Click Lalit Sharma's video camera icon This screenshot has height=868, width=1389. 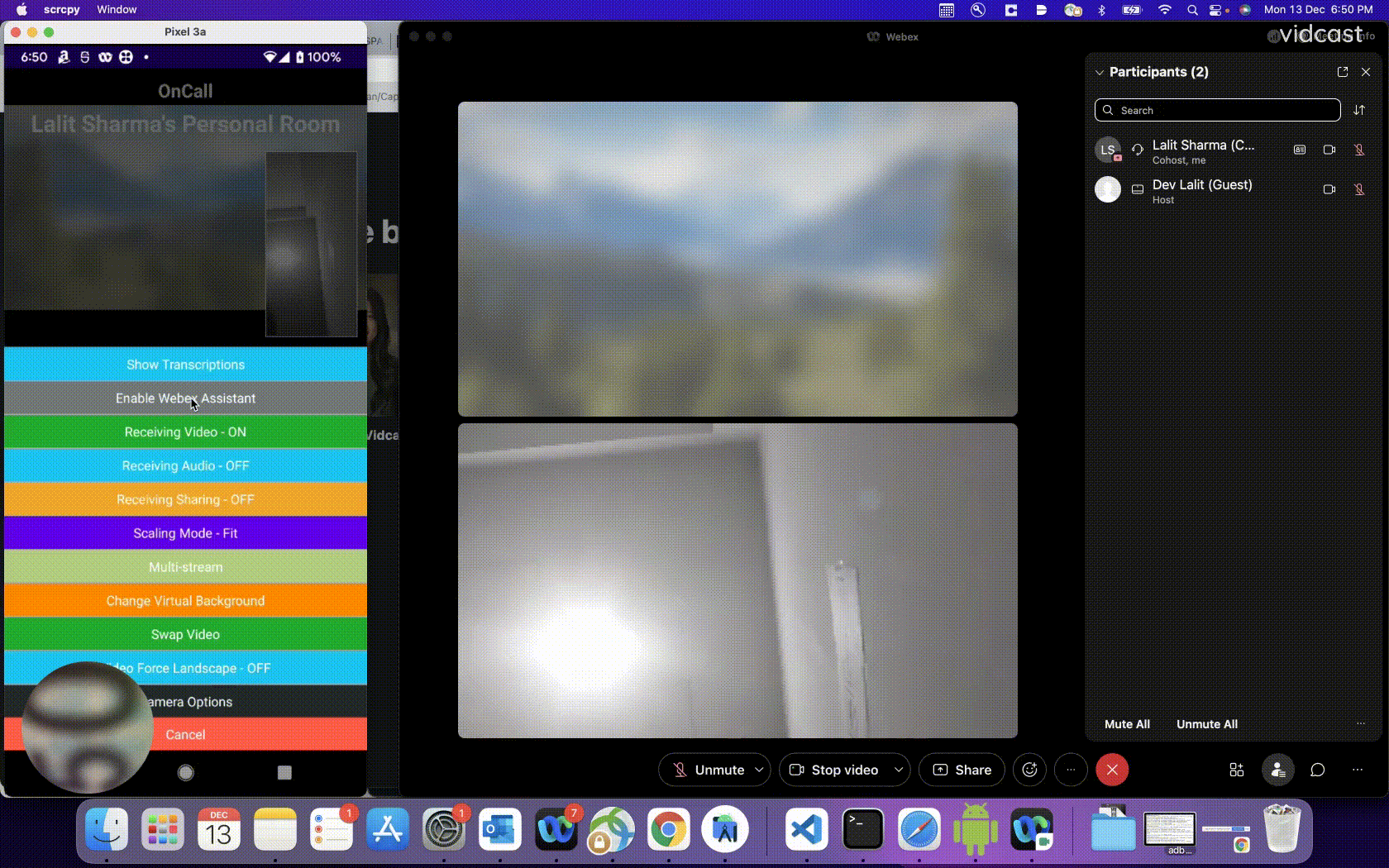1329,150
